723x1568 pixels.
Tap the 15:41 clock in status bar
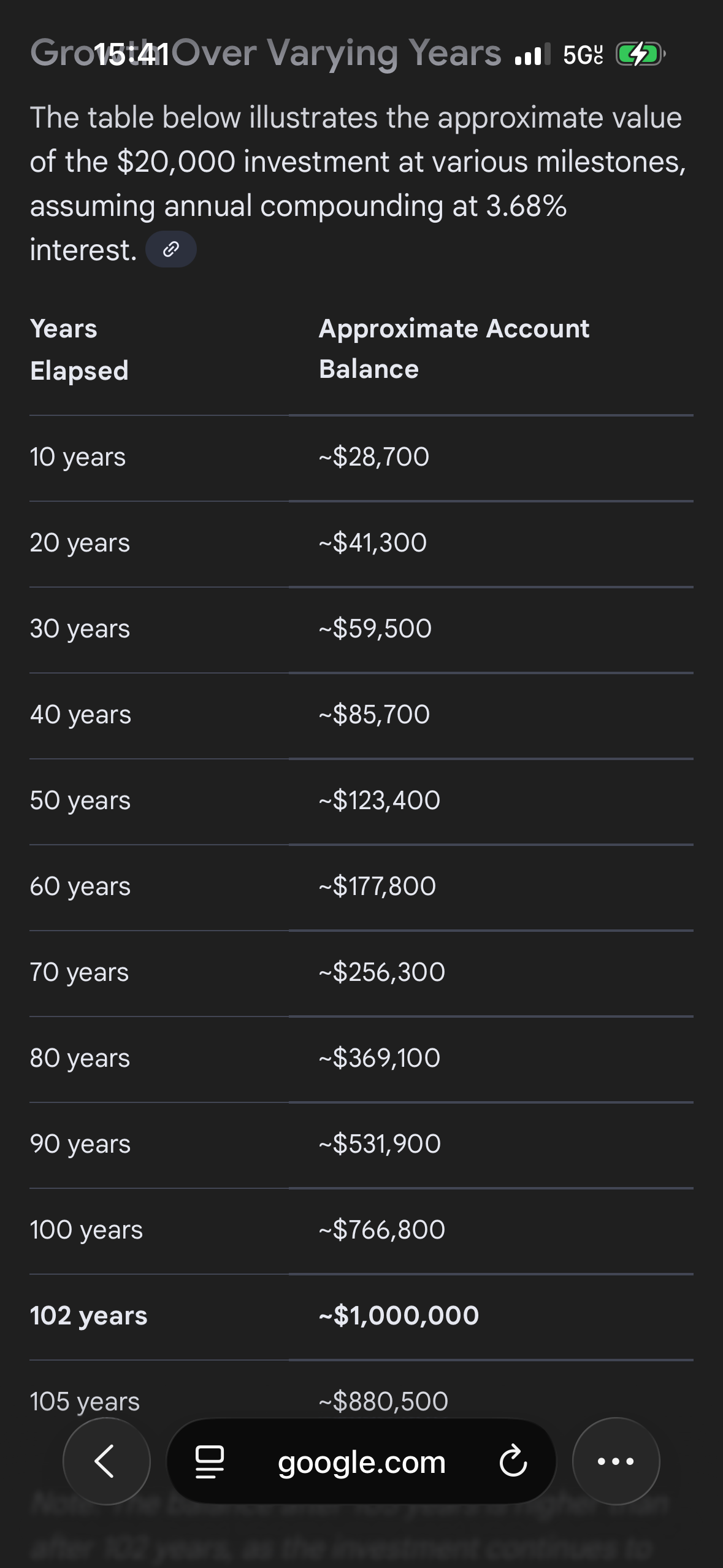pos(131,54)
